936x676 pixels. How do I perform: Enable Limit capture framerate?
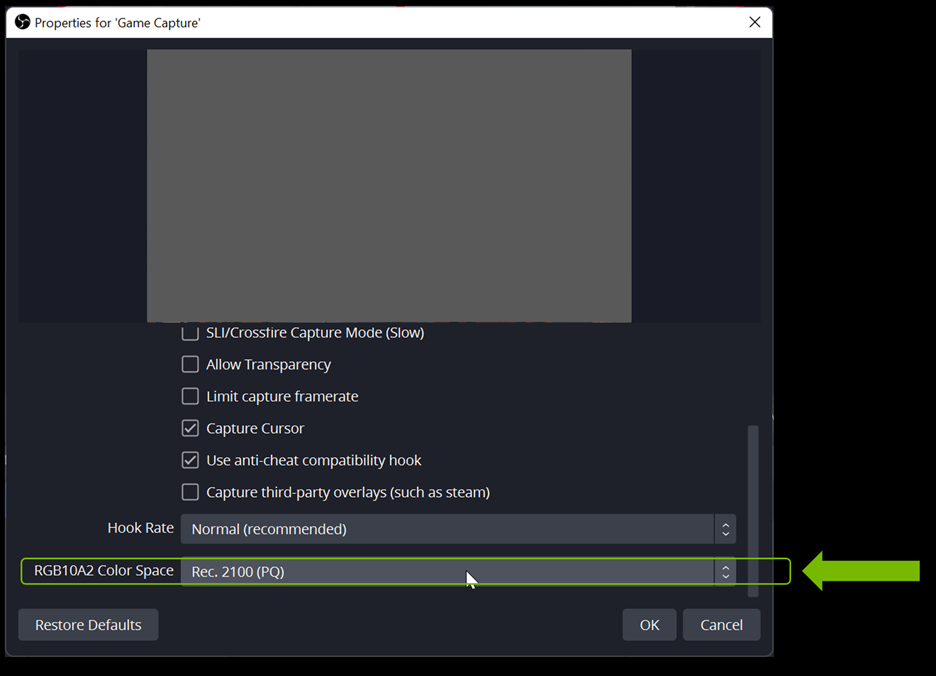coord(190,396)
